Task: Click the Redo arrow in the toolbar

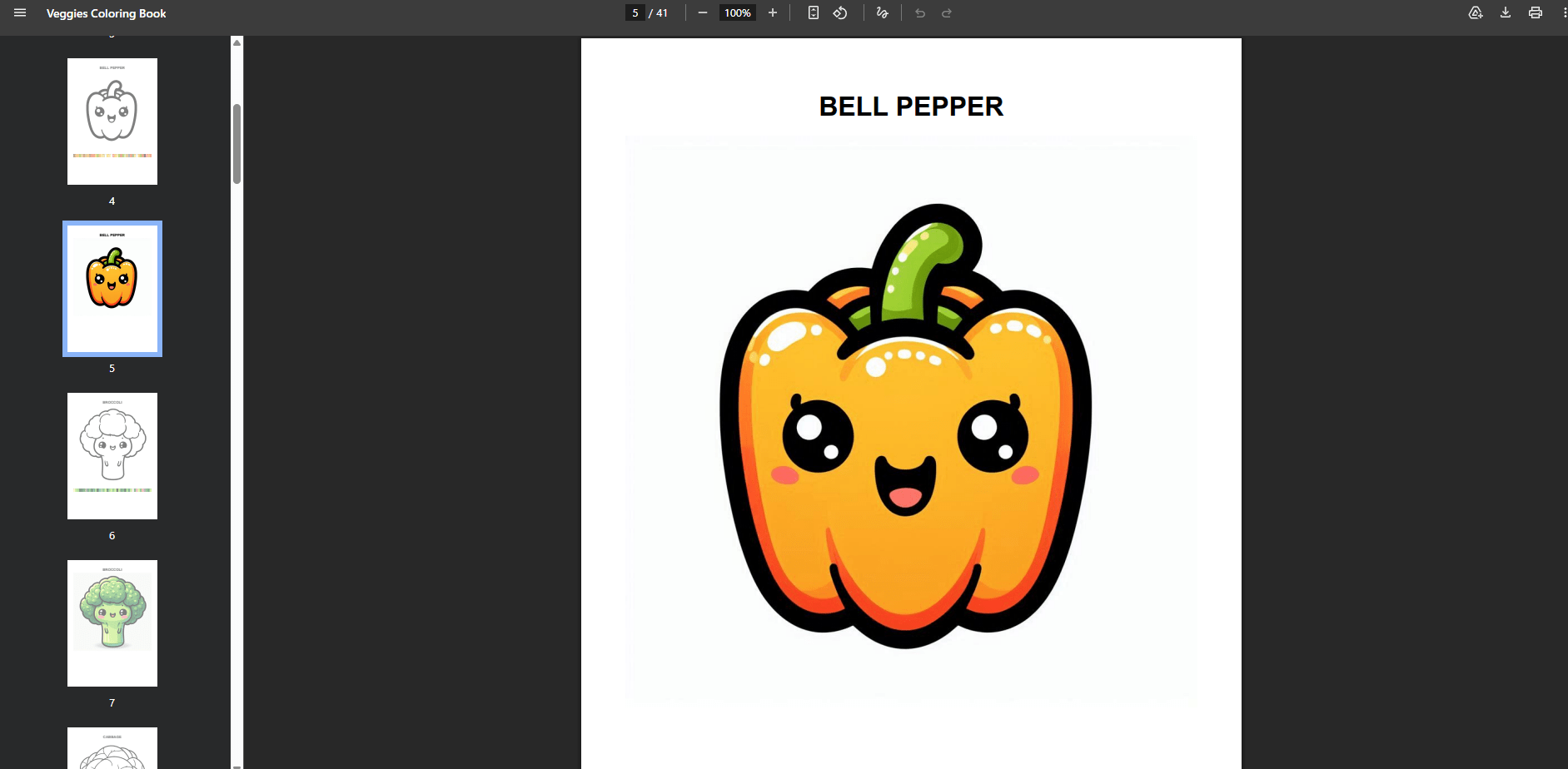Action: coord(947,13)
